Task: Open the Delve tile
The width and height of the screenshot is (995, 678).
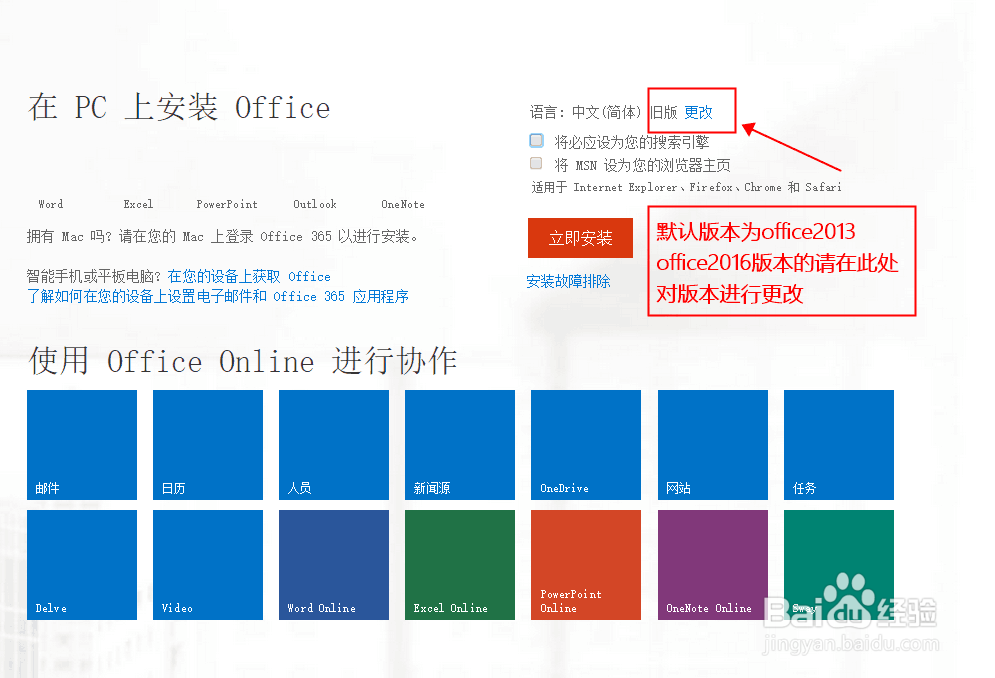Action: [82, 564]
